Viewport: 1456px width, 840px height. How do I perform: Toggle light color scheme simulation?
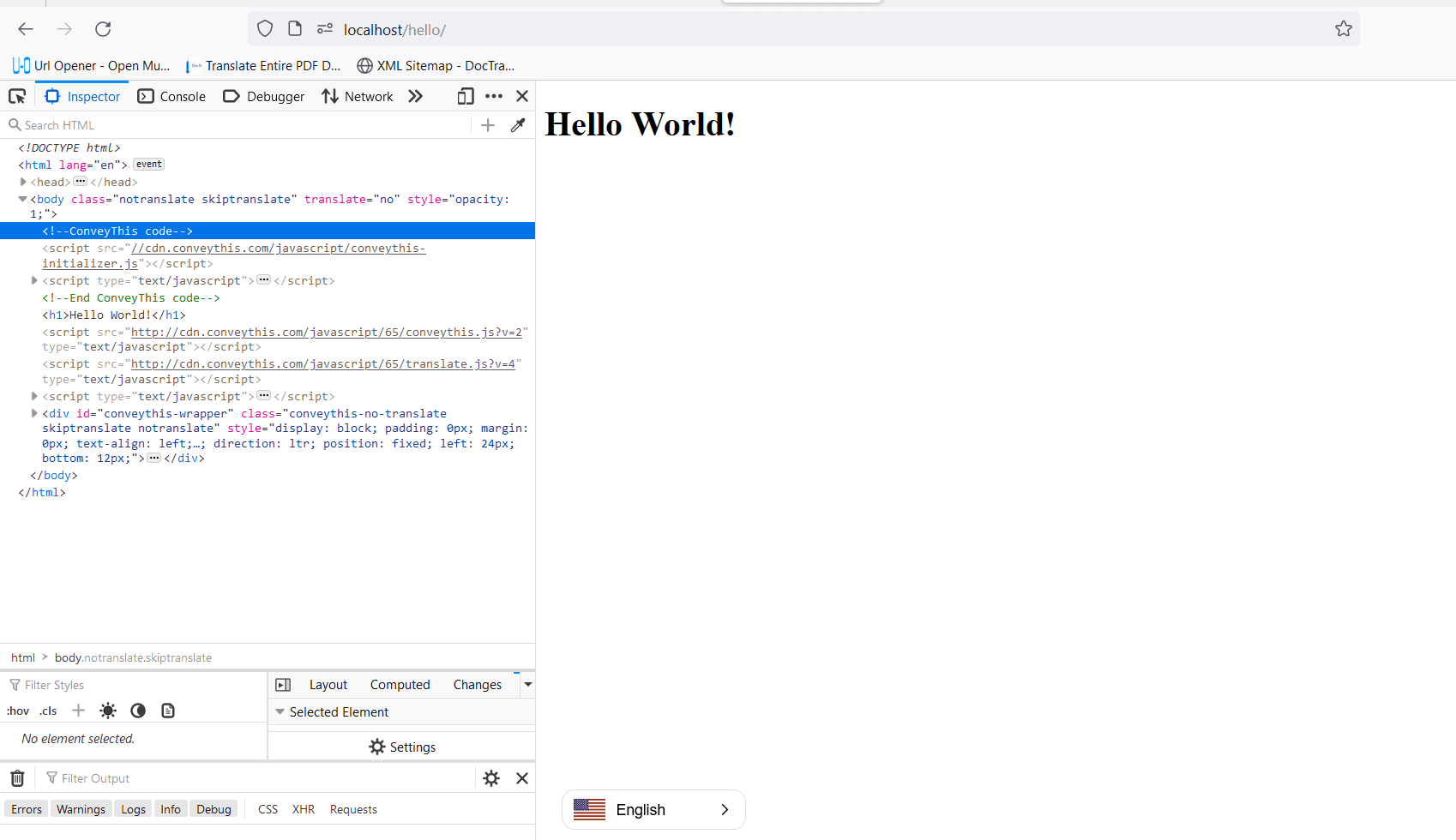[108, 711]
